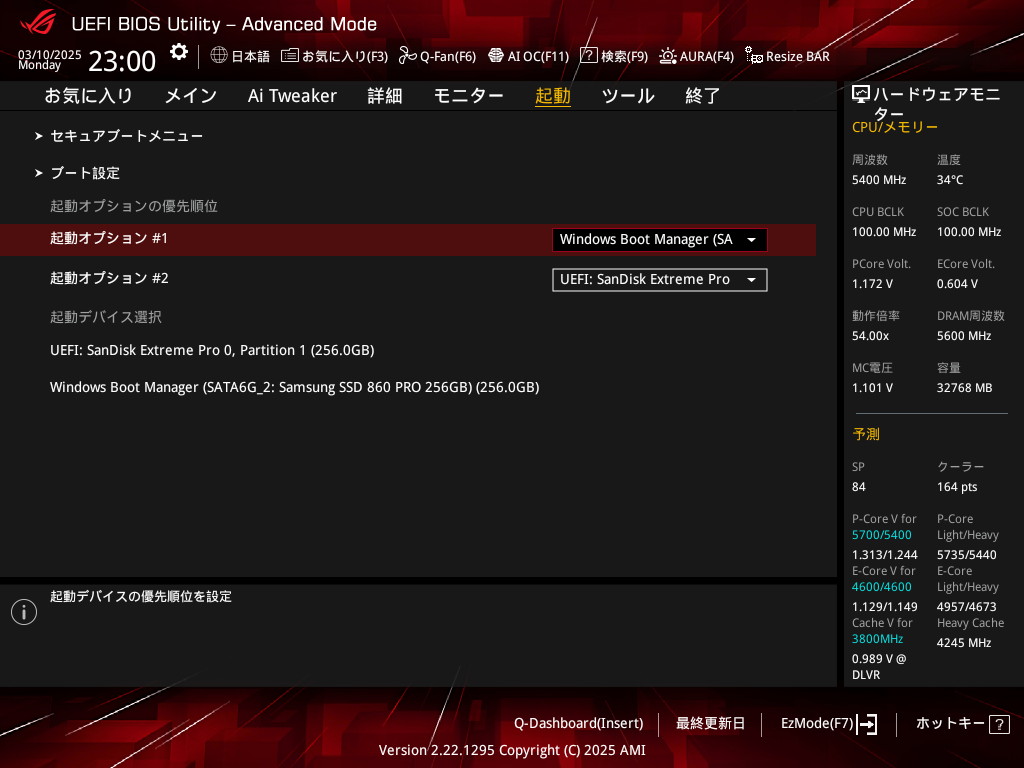Click EzMode(F7) label
This screenshot has height=768, width=1024.
(817, 724)
